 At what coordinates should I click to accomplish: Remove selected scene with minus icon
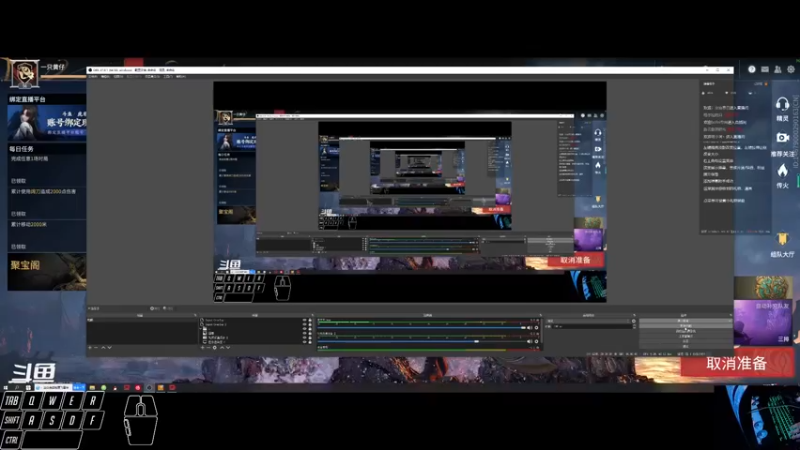click(x=96, y=347)
